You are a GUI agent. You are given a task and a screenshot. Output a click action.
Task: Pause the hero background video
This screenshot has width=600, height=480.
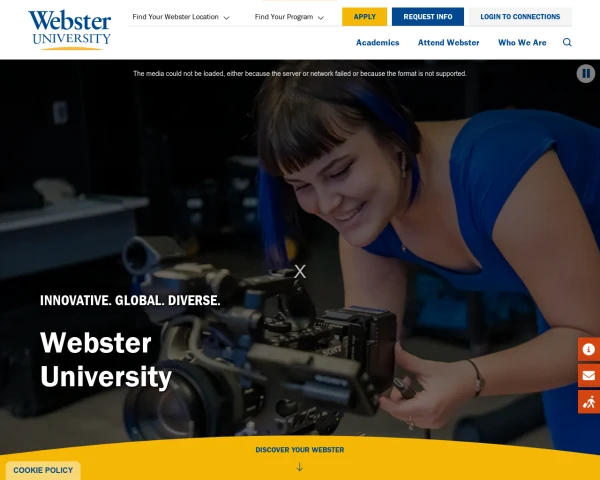click(x=586, y=73)
